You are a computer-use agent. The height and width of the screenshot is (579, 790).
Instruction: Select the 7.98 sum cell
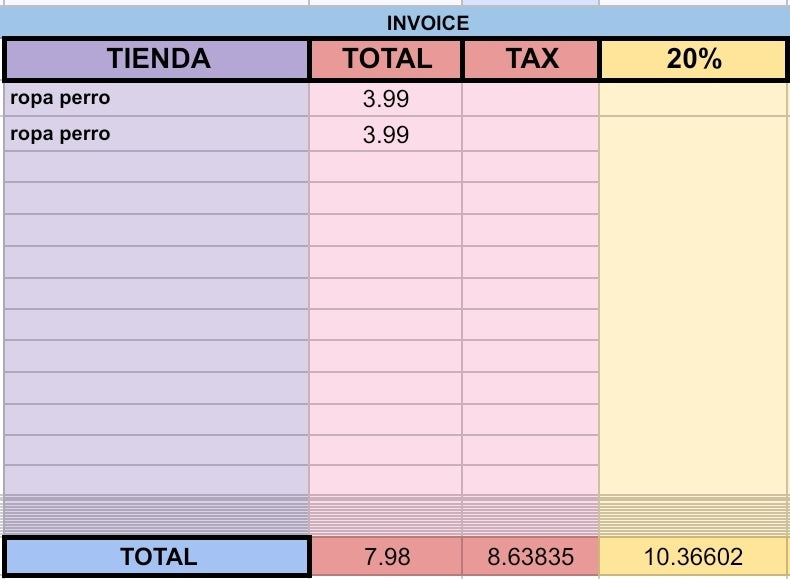386,557
